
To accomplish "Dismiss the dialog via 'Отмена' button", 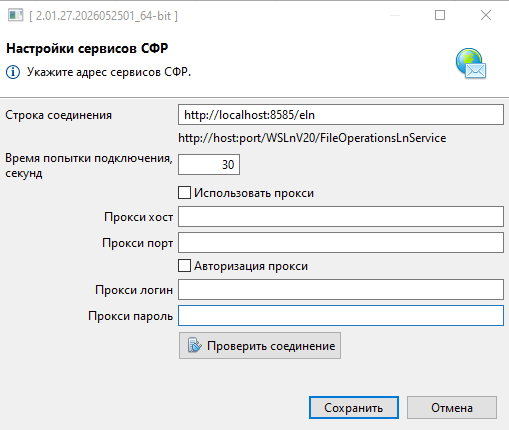I will [x=452, y=407].
